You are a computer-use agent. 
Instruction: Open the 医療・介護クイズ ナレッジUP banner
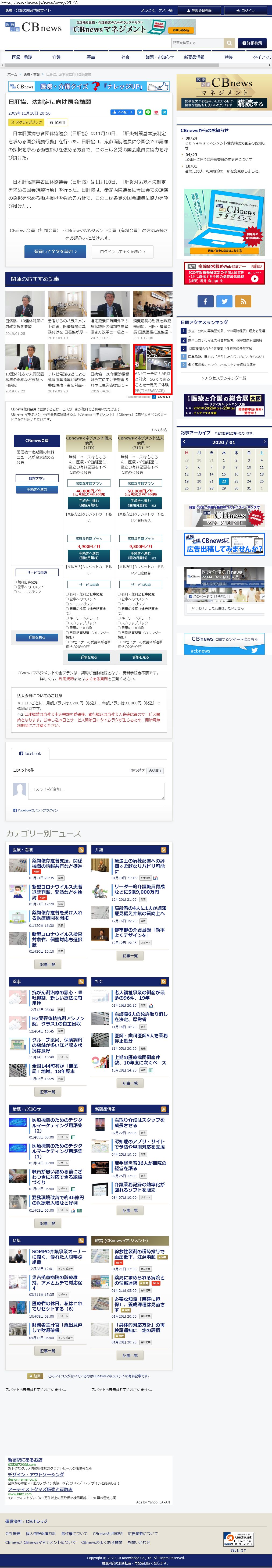pyautogui.click(x=89, y=86)
